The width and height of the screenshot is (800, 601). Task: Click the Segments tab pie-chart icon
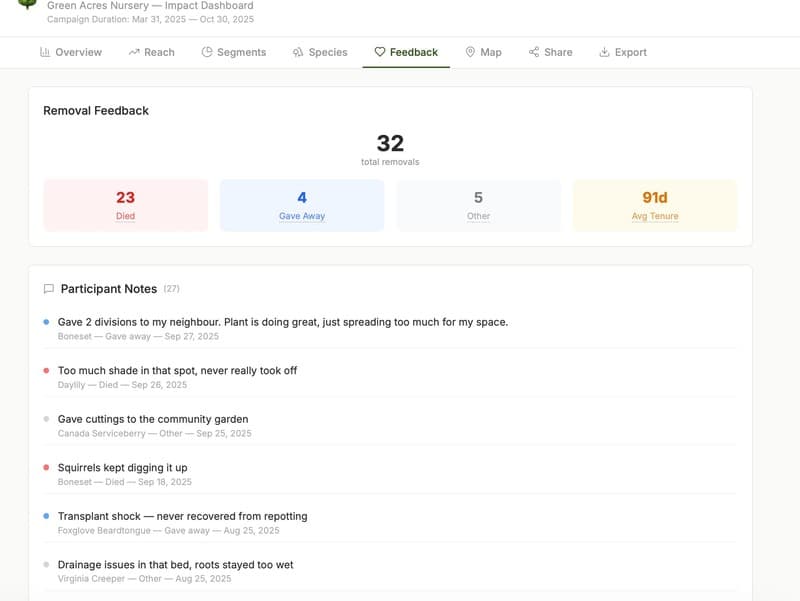click(x=207, y=52)
